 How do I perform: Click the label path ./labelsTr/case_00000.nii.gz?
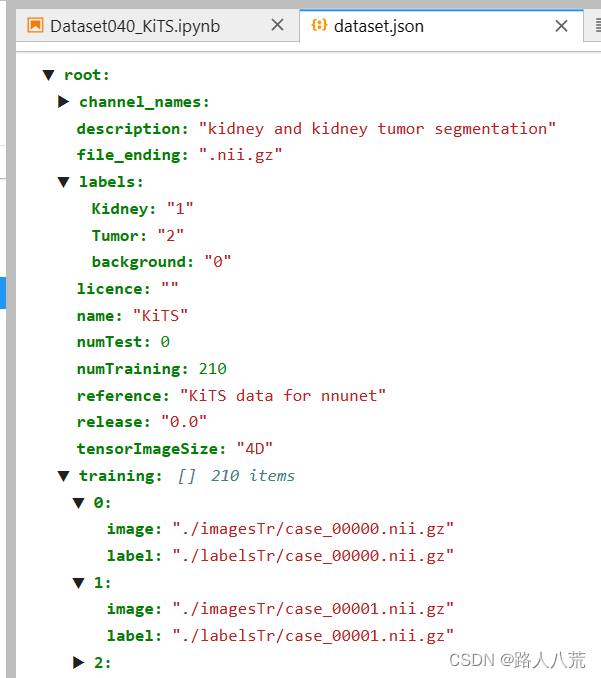pos(313,556)
